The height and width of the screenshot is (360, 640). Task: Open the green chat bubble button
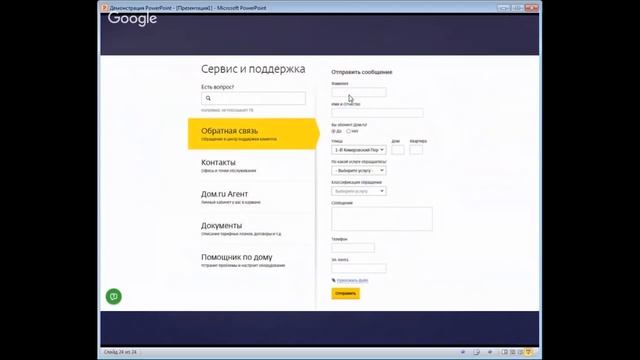[113, 296]
